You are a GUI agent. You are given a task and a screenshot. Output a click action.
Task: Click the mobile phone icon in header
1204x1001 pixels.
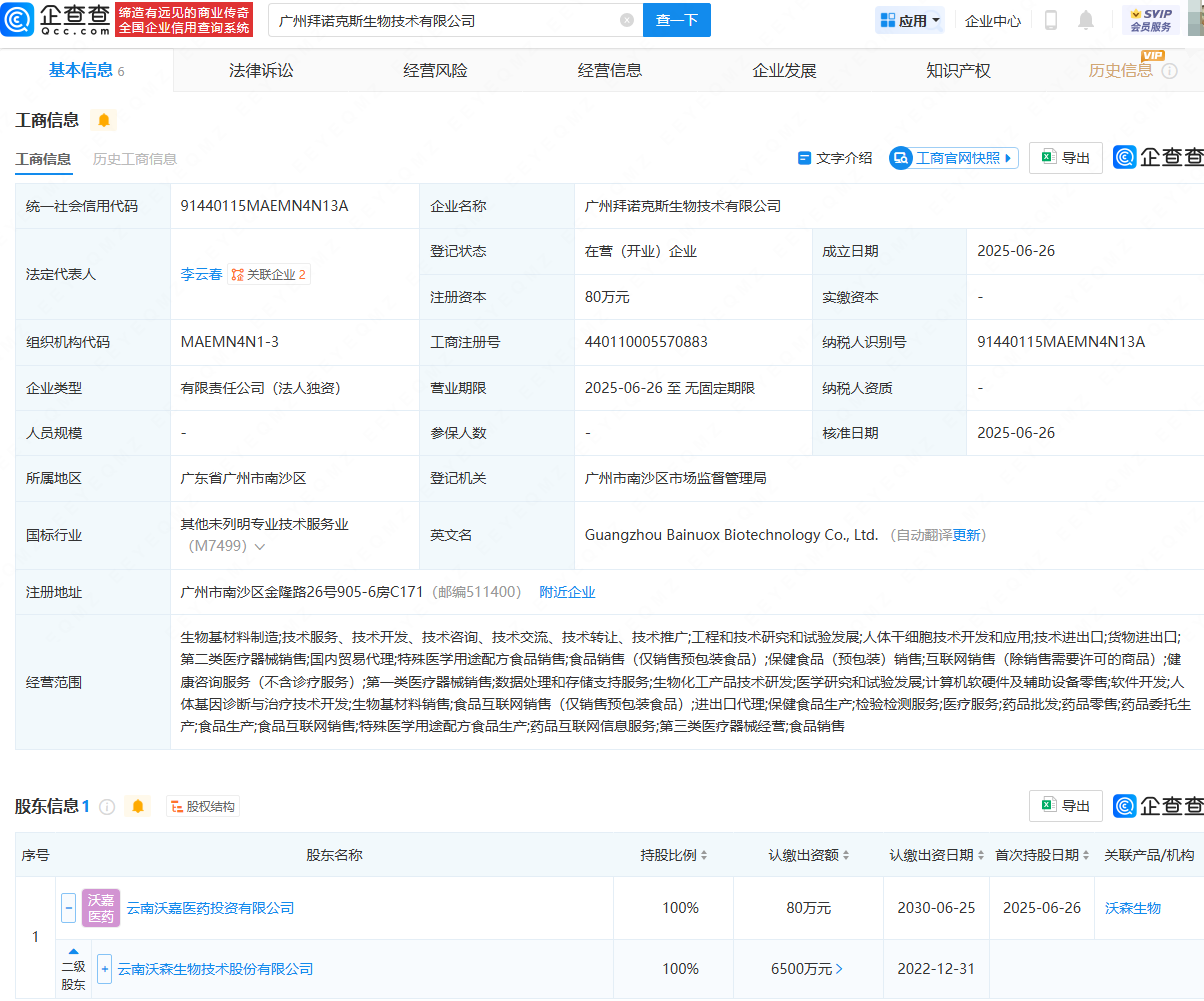tap(1051, 20)
